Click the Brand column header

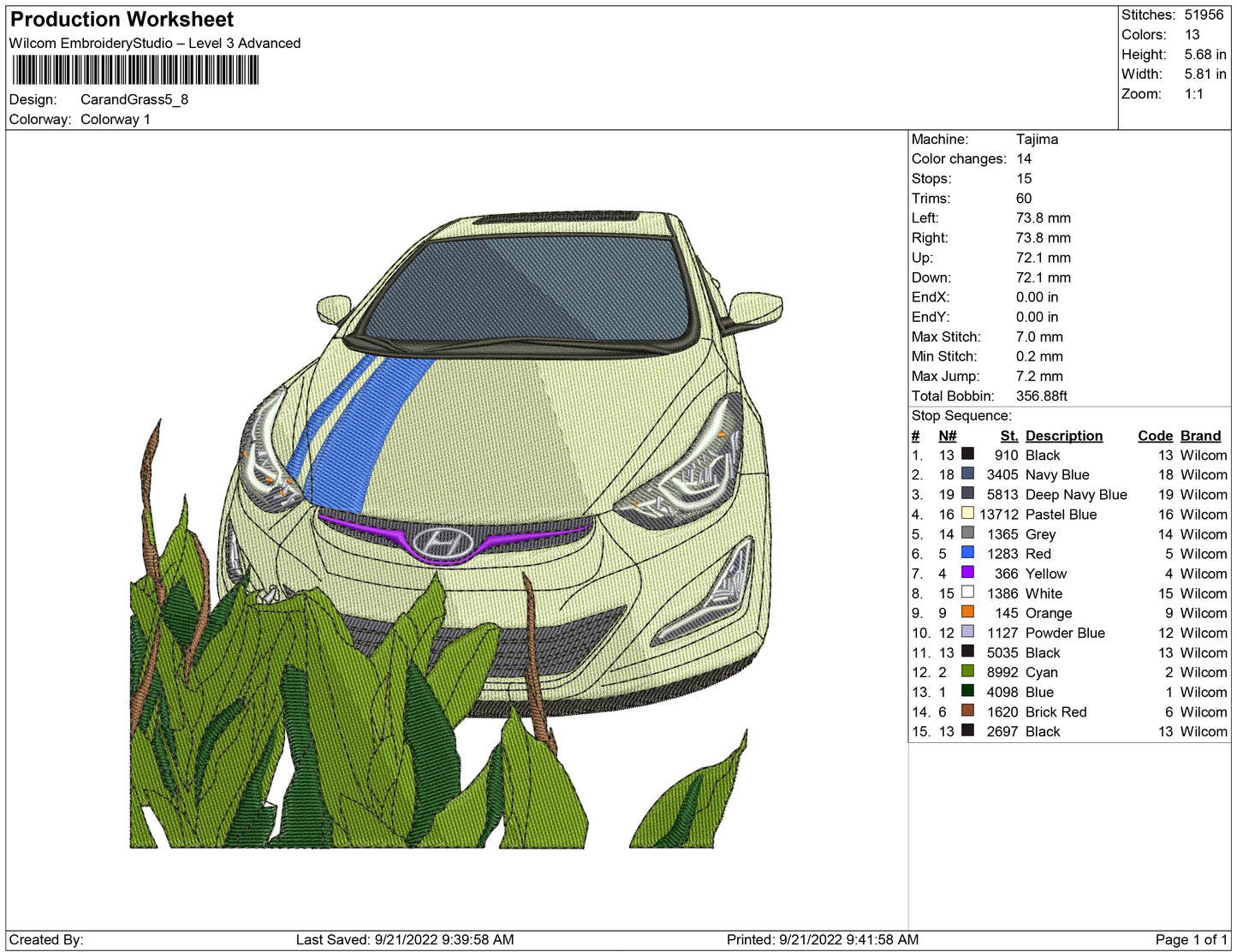(1200, 436)
